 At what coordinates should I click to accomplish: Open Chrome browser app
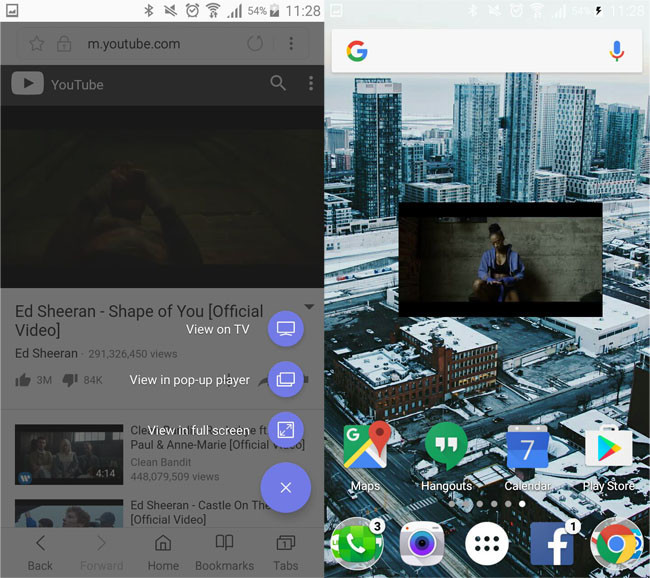coord(616,544)
